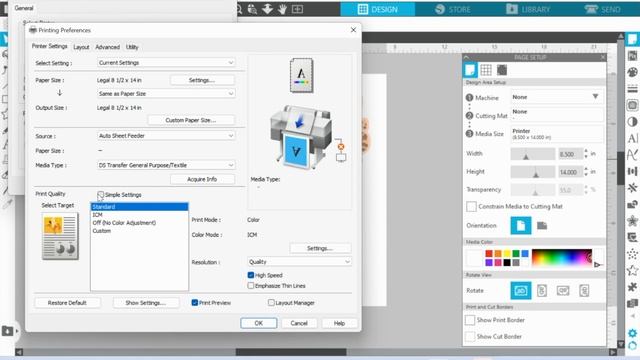Viewport: 640px width, 360px height.
Task: Switch to the Advanced tab
Action: (107, 47)
